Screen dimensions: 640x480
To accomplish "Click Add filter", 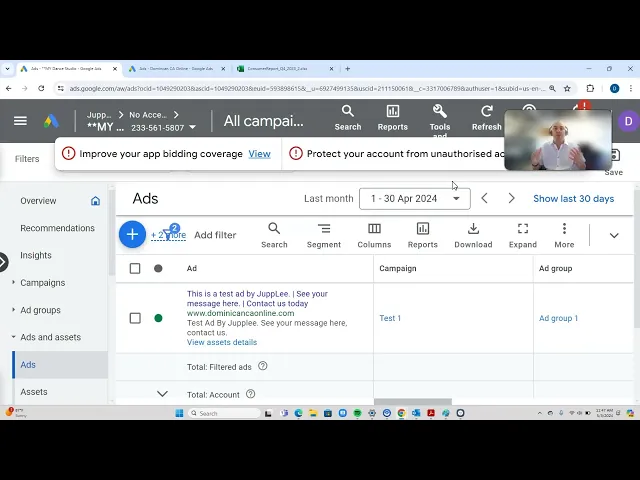I will point(215,235).
